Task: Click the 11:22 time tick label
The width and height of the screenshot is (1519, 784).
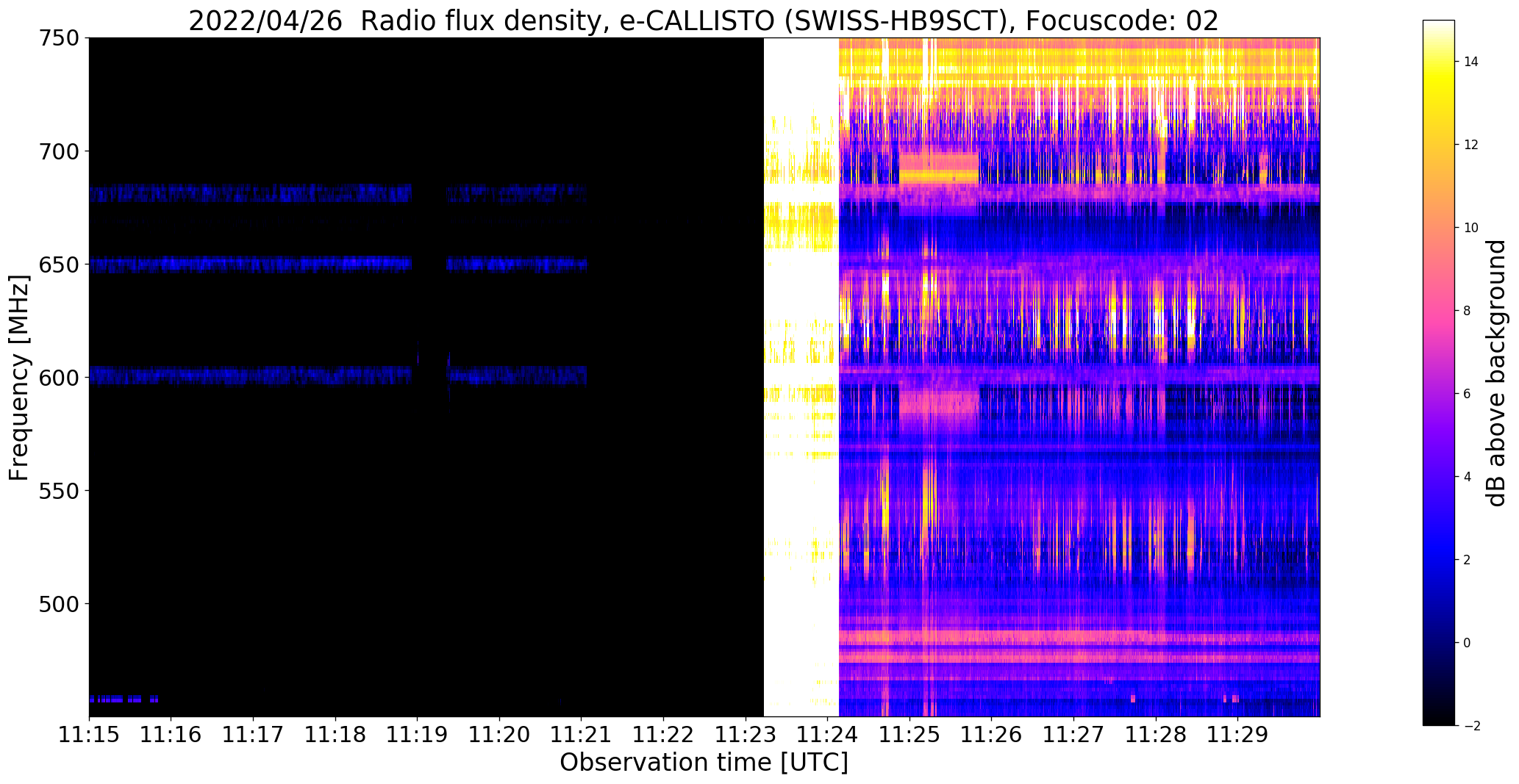Action: click(664, 734)
